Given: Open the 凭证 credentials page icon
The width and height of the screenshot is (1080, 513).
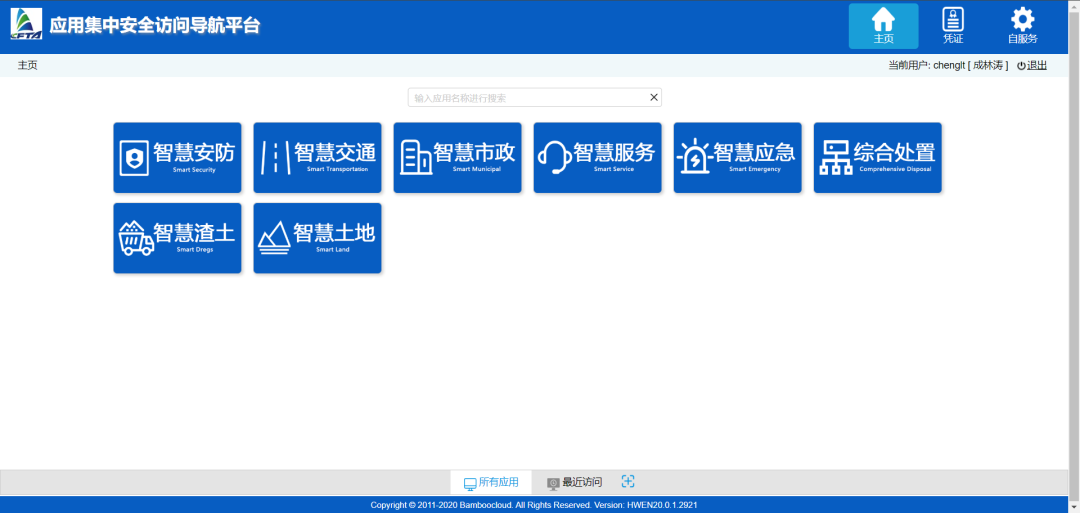Looking at the screenshot, I should click(953, 26).
